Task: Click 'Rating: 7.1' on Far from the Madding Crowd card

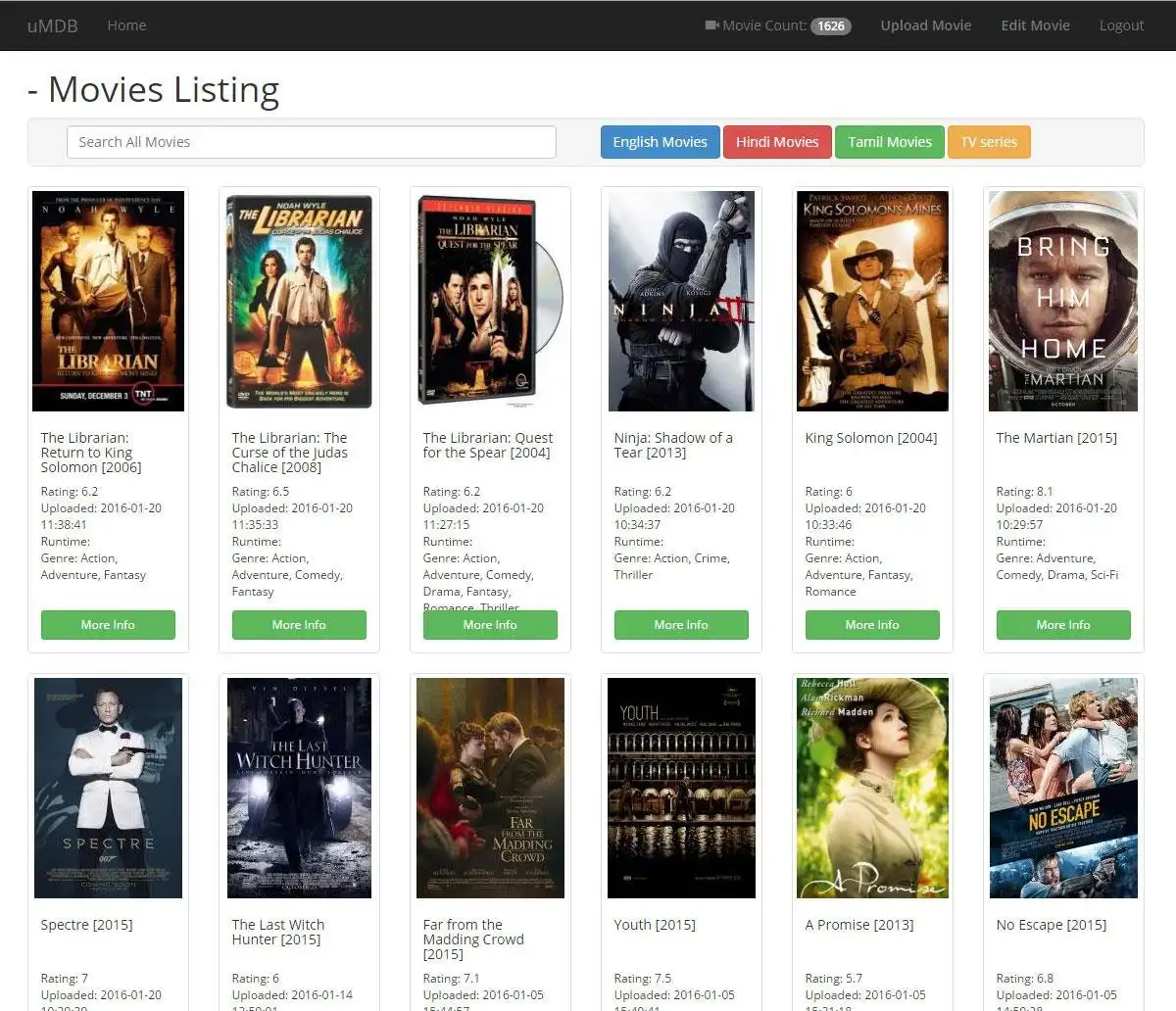Action: click(x=452, y=979)
